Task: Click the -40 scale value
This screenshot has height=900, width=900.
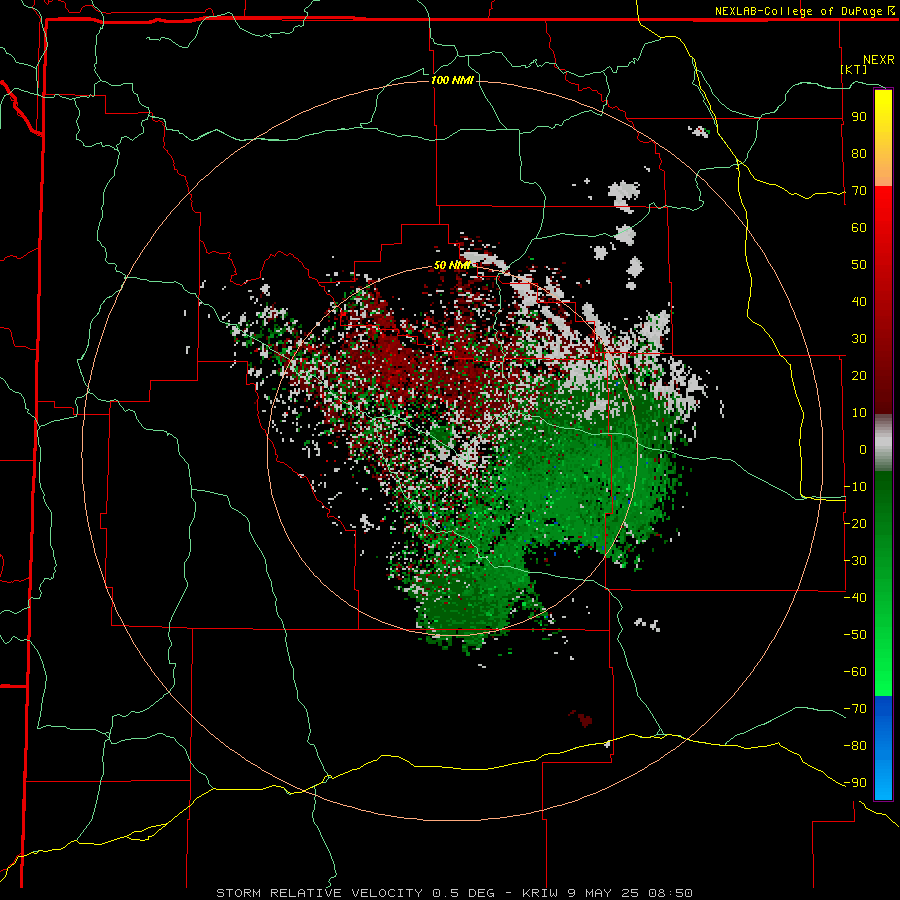Action: [855, 598]
